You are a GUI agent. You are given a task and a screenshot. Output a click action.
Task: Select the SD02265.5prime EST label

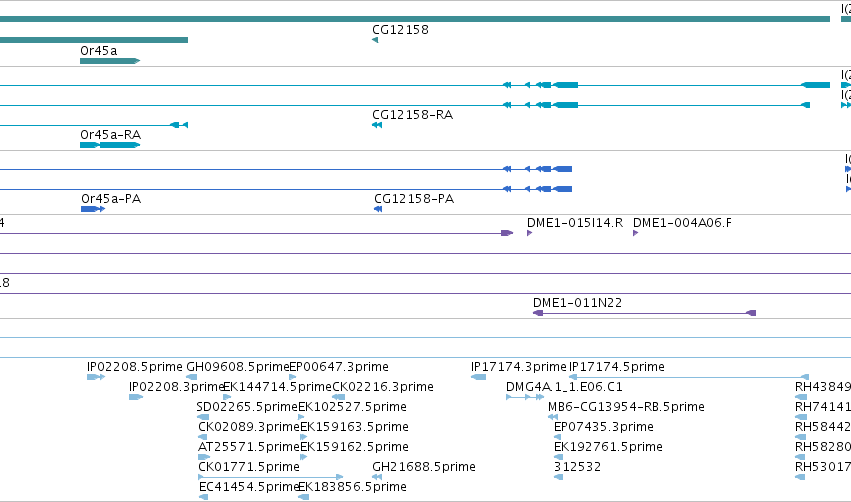click(x=247, y=407)
